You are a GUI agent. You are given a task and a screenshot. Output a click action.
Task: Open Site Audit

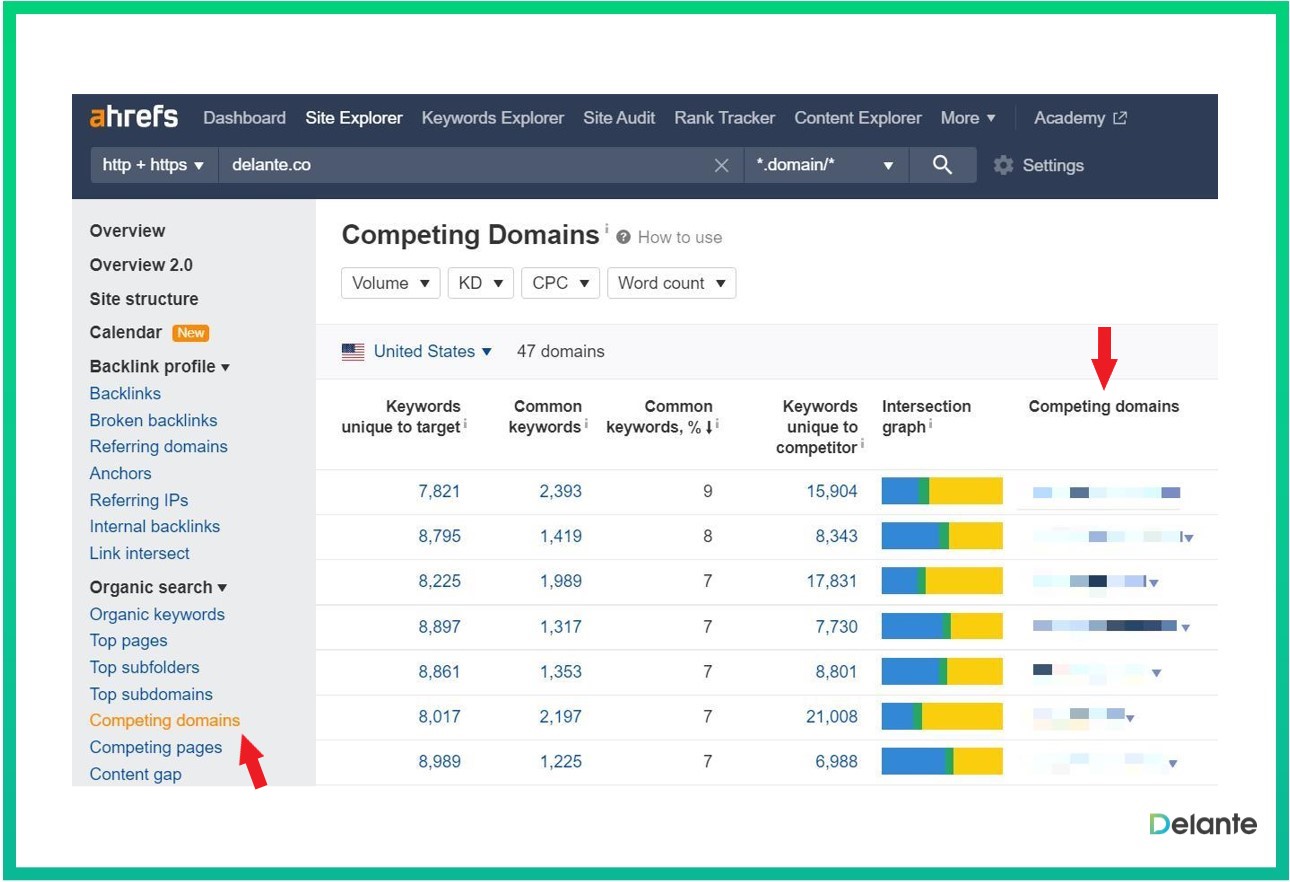(619, 118)
